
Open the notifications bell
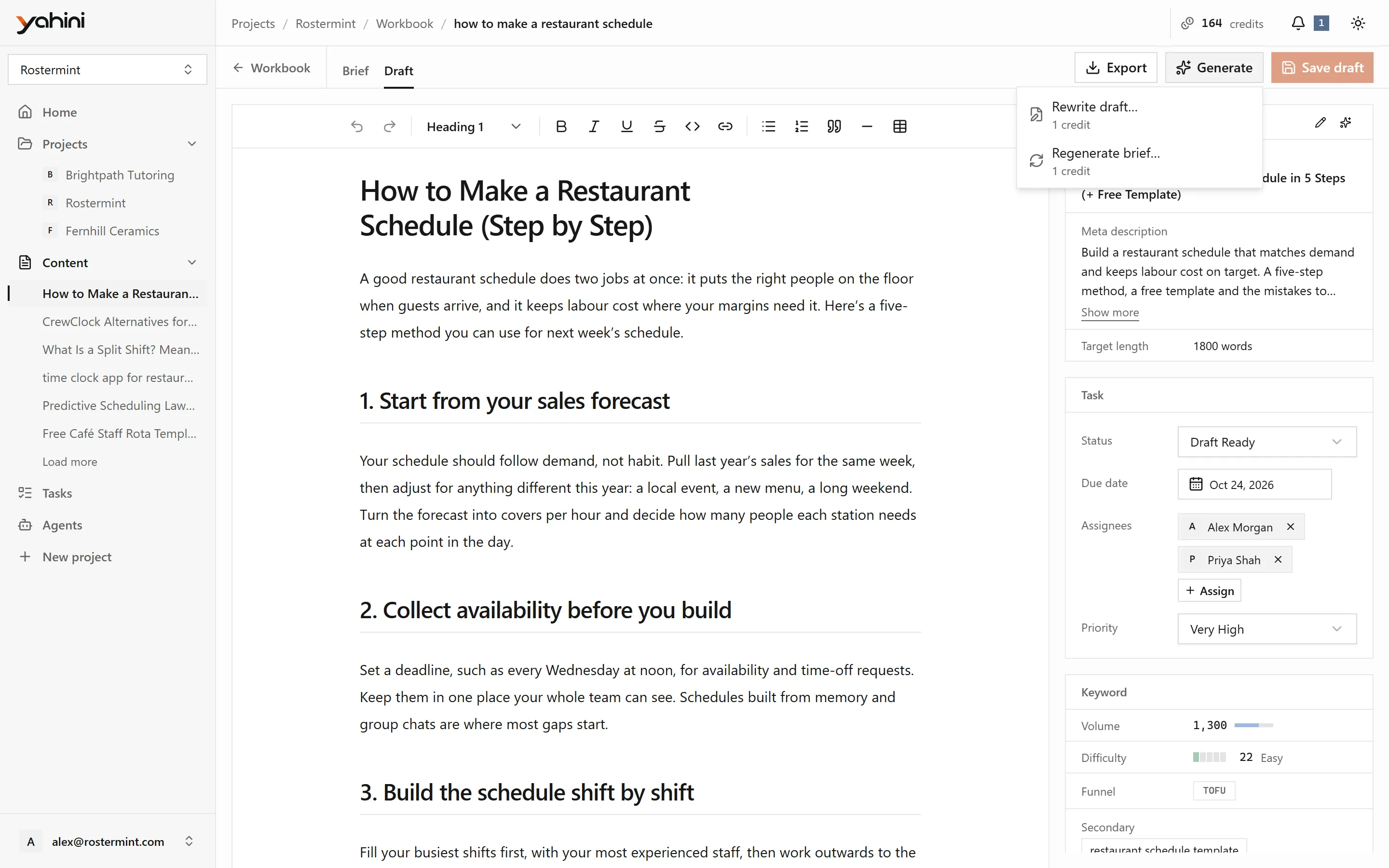[x=1298, y=23]
